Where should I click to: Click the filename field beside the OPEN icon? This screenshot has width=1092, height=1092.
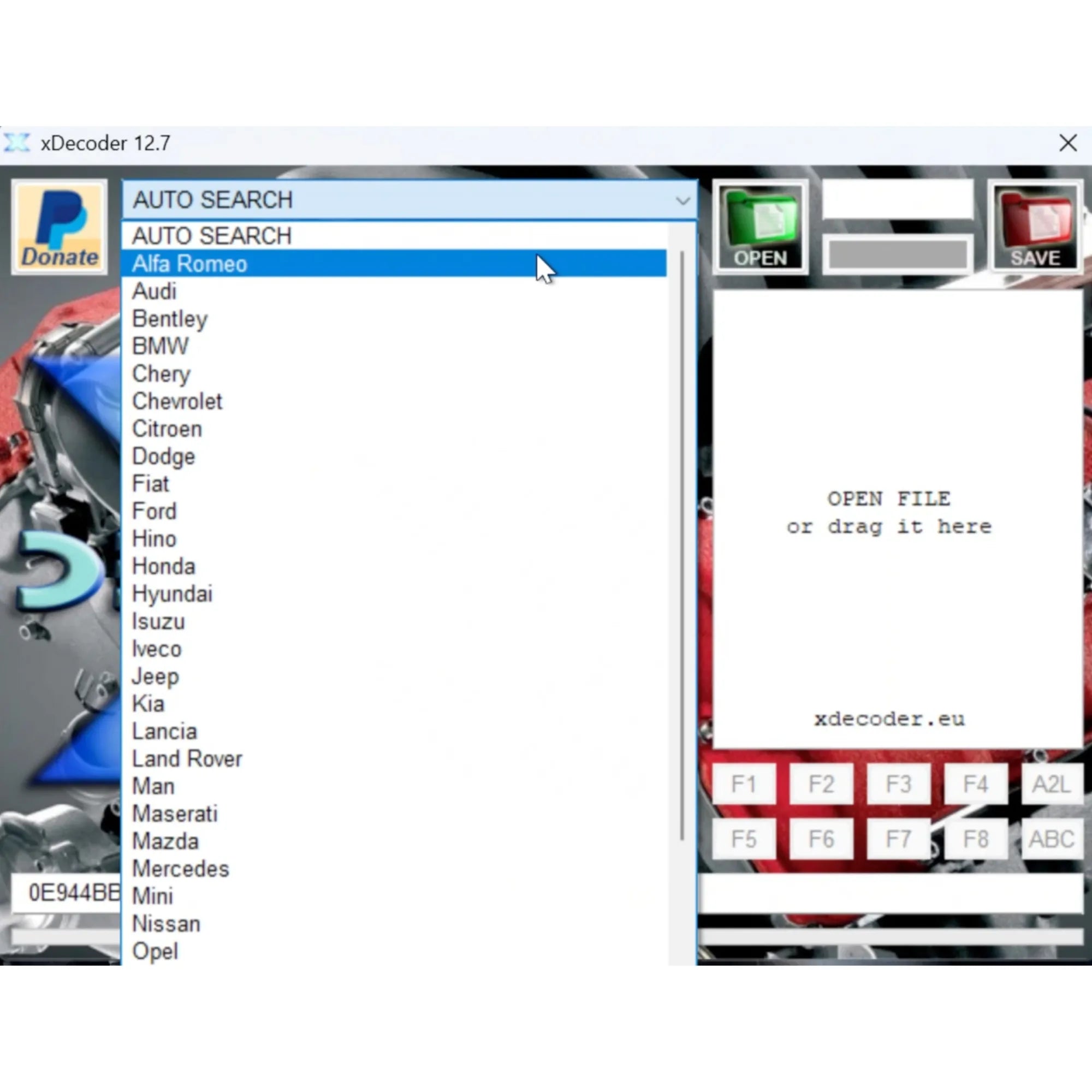tap(898, 199)
